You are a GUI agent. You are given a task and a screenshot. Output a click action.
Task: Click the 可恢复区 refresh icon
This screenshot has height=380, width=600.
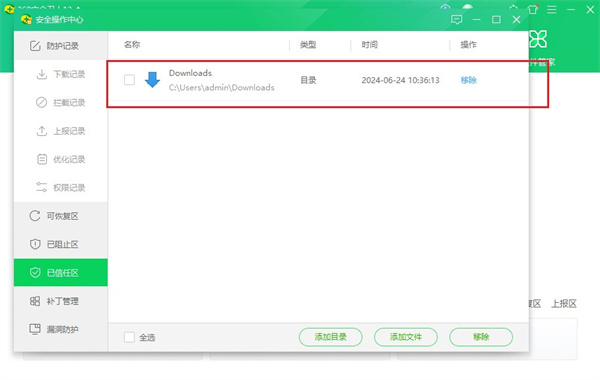point(35,216)
